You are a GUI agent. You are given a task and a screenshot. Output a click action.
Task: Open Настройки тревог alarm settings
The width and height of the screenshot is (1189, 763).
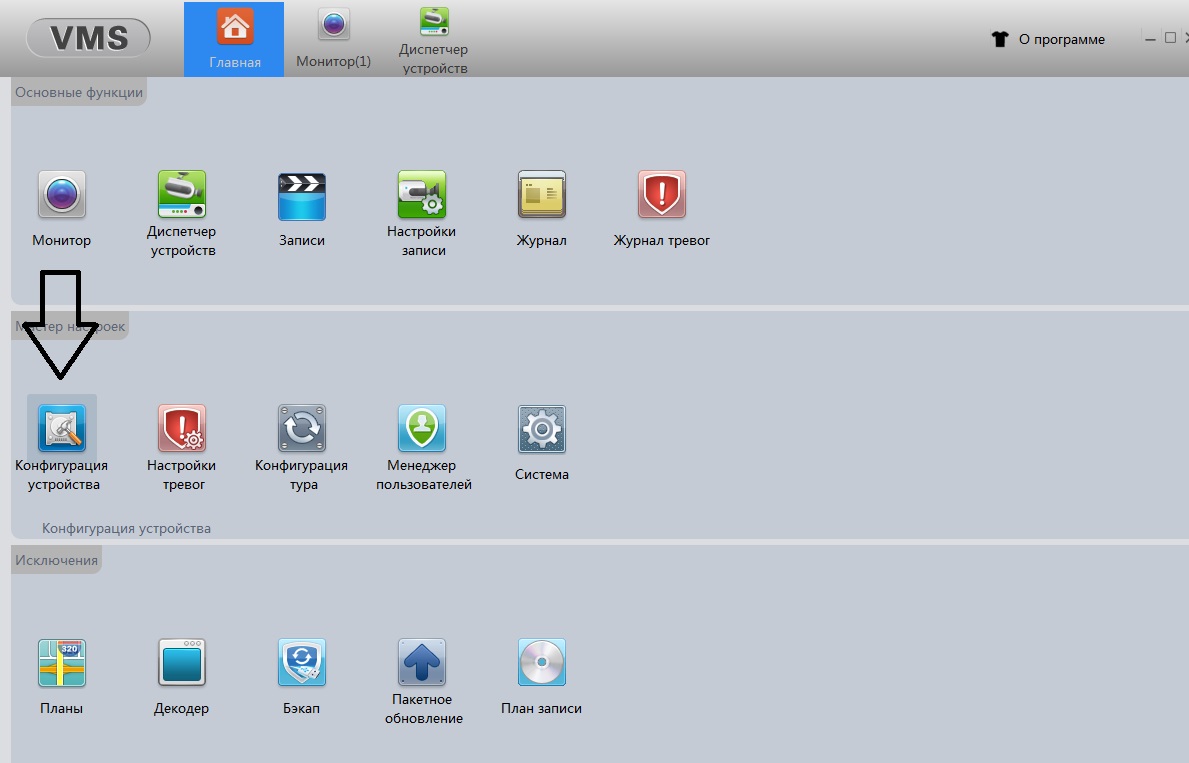pyautogui.click(x=182, y=429)
